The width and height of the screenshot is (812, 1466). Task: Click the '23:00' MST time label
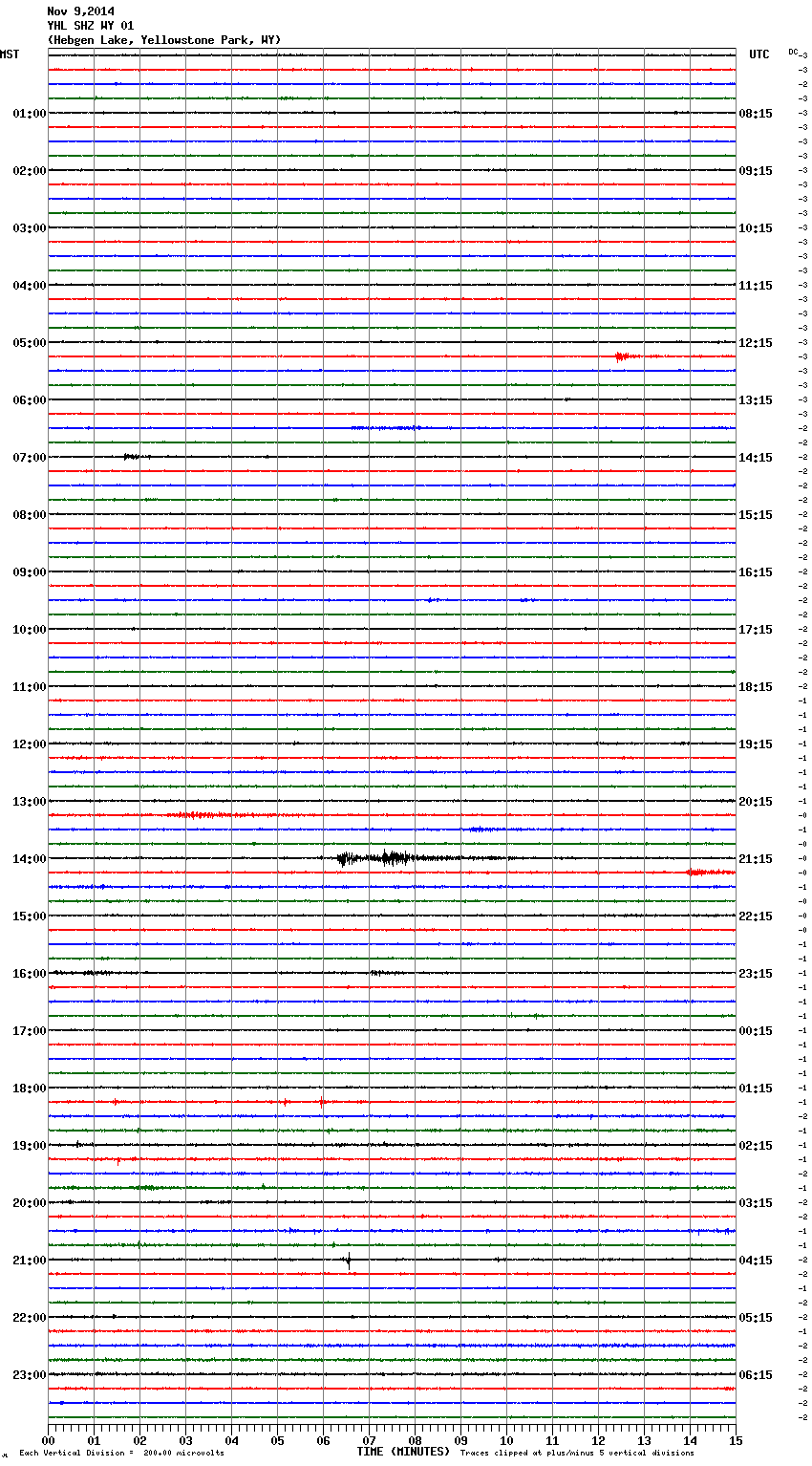click(30, 1375)
